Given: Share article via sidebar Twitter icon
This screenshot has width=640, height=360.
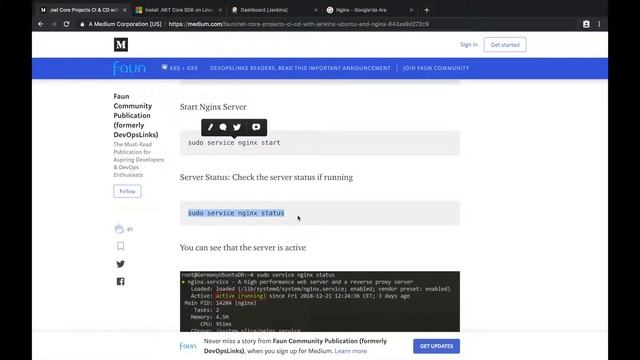Looking at the screenshot, I should tap(120, 264).
